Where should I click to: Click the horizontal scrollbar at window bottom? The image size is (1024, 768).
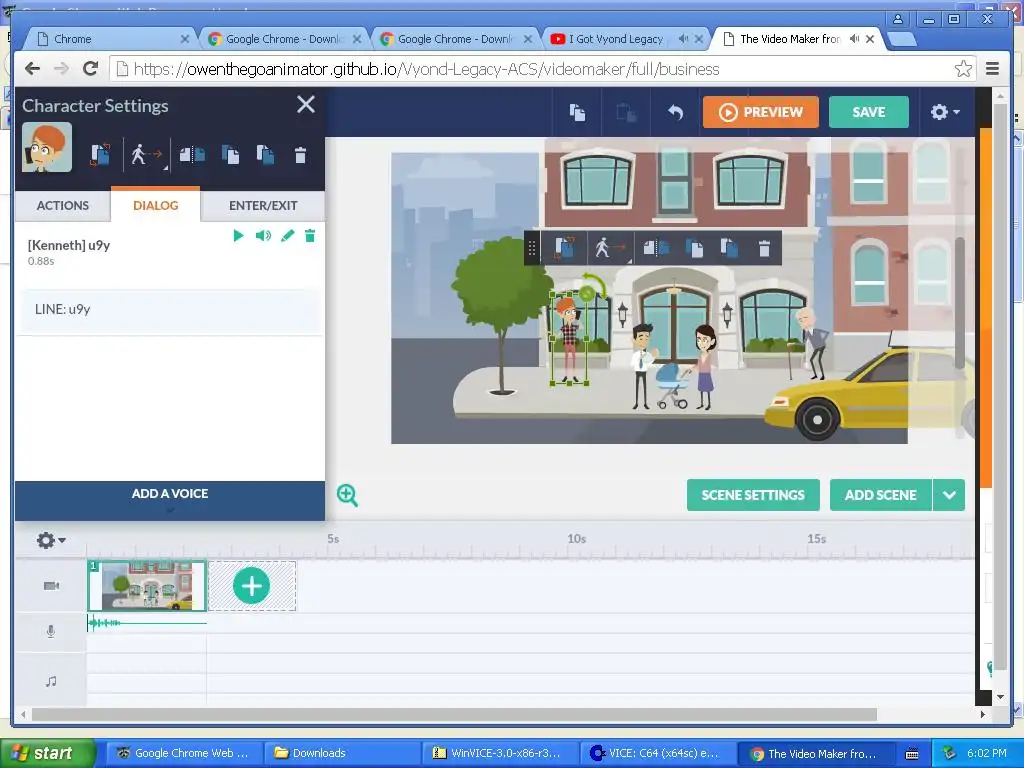[x=454, y=714]
